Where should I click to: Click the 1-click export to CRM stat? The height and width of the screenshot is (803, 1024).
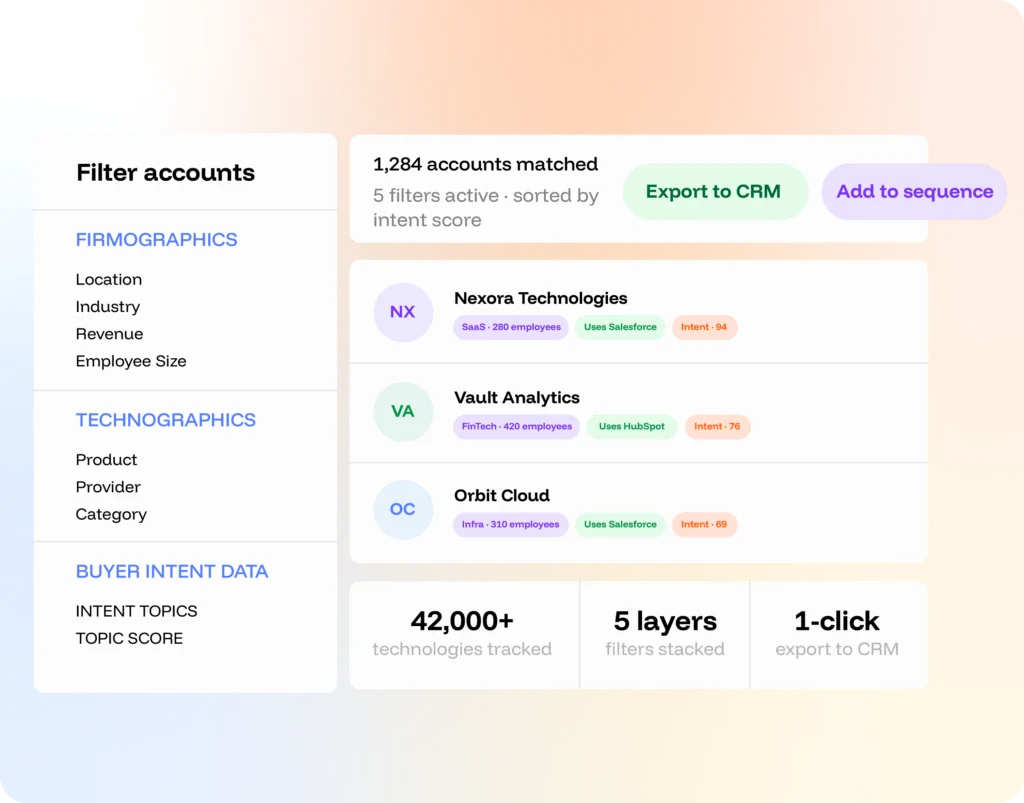point(837,634)
